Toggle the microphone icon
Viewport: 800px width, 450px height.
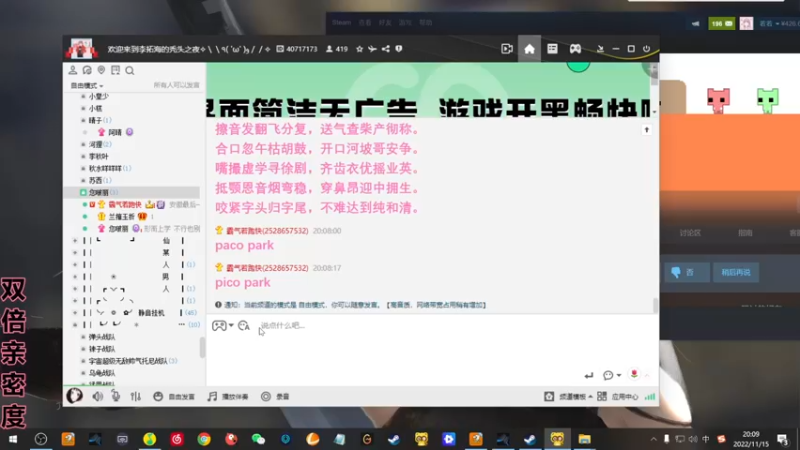(x=116, y=396)
